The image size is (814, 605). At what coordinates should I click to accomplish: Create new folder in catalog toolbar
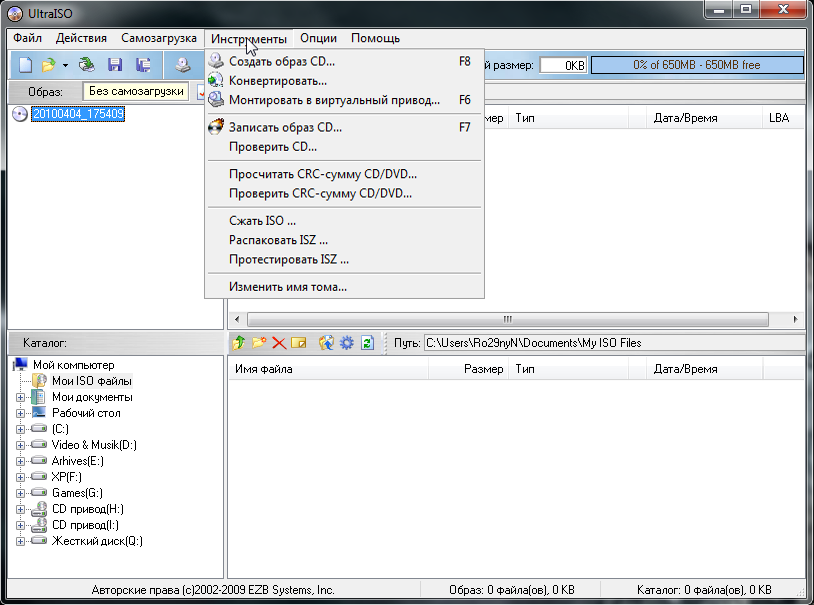(259, 343)
